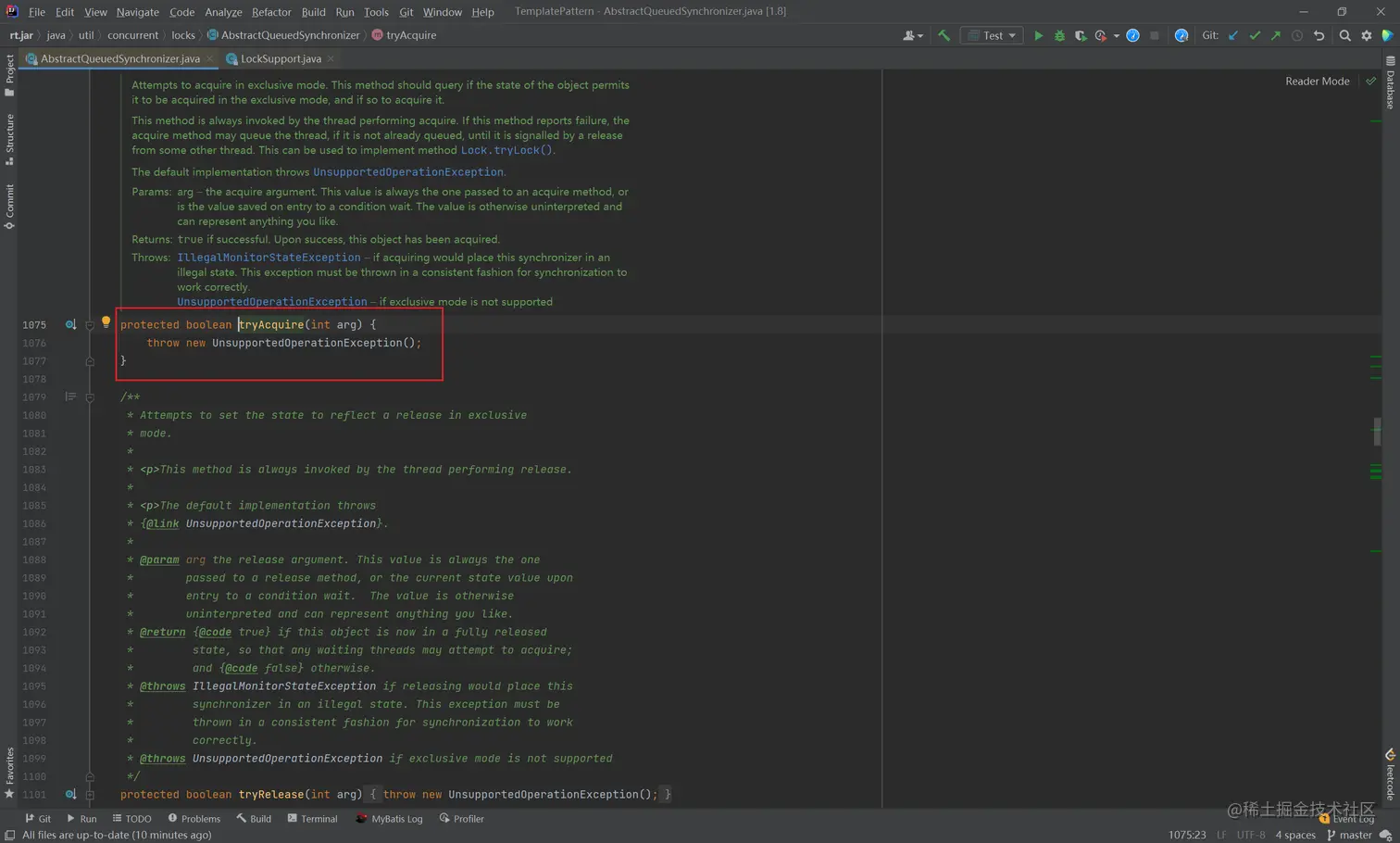The height and width of the screenshot is (843, 1400).
Task: Stop the running process
Action: point(1154,35)
